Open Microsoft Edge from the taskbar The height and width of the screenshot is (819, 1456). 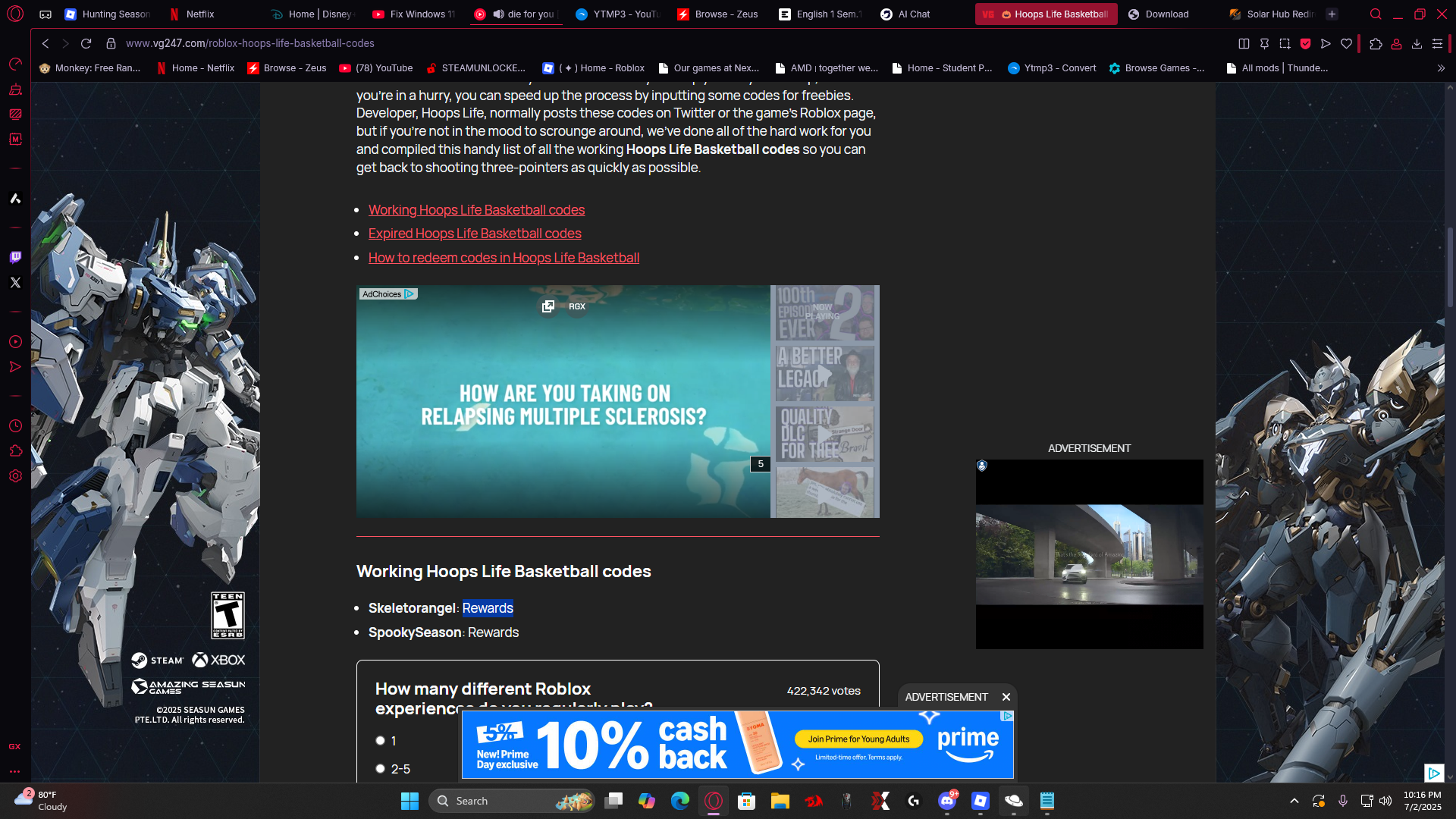point(680,801)
